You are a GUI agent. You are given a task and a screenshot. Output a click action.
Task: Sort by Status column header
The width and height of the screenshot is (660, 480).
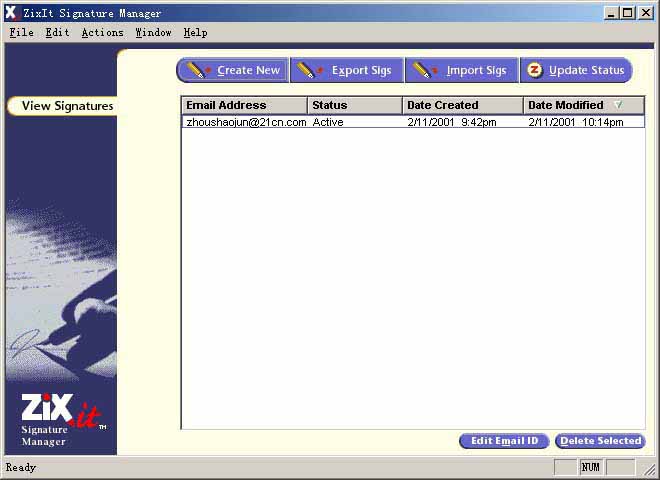click(354, 105)
